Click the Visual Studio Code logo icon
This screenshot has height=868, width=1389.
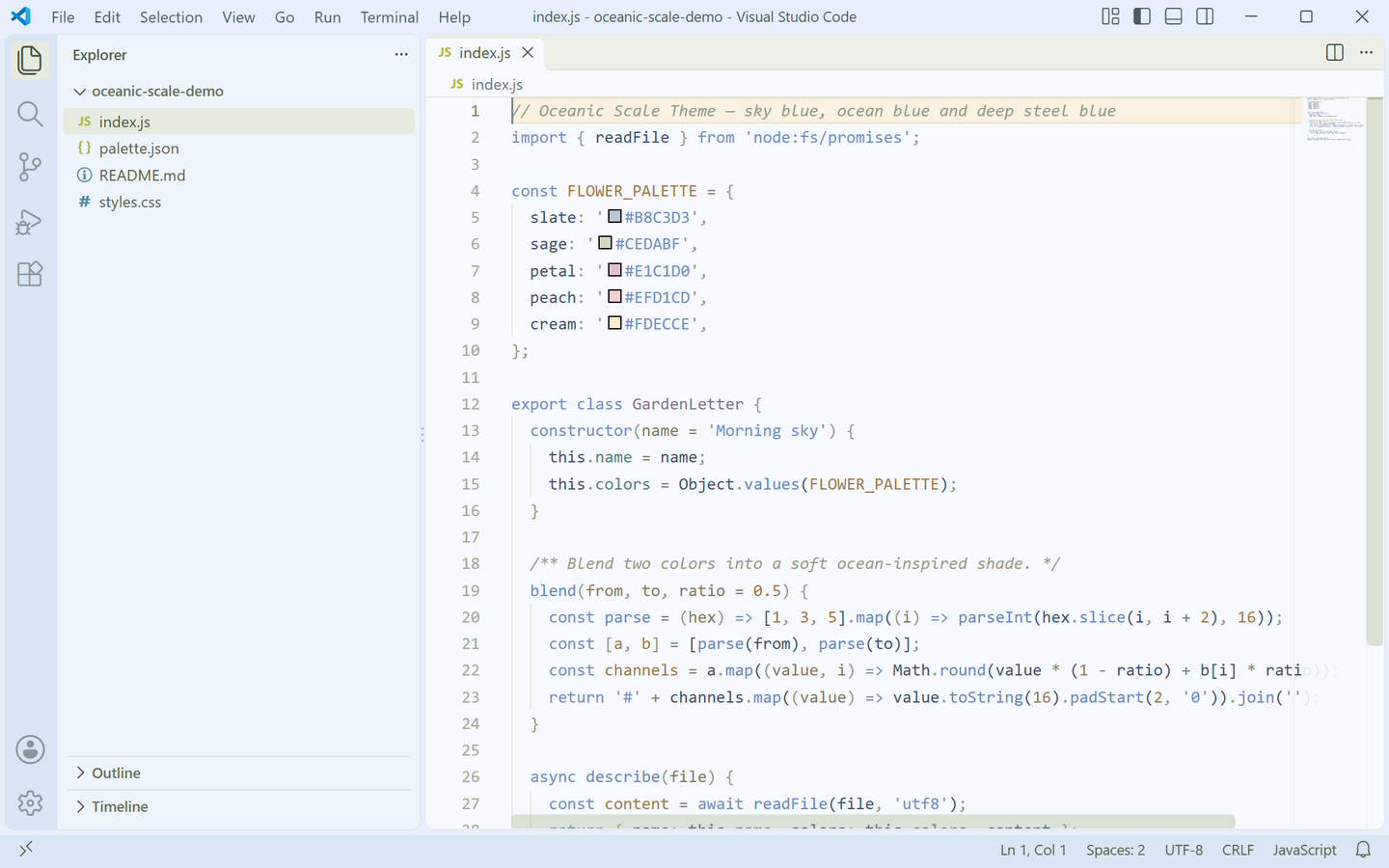pyautogui.click(x=21, y=16)
